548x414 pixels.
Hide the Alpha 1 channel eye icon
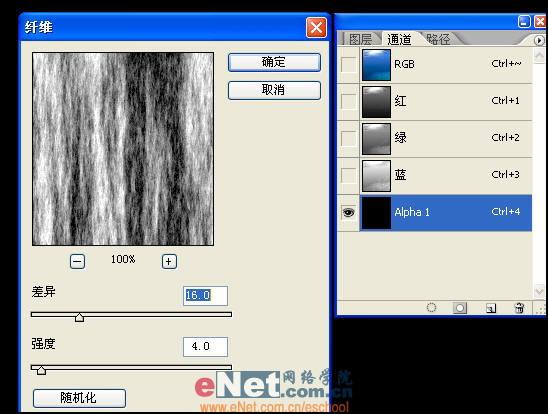348,212
